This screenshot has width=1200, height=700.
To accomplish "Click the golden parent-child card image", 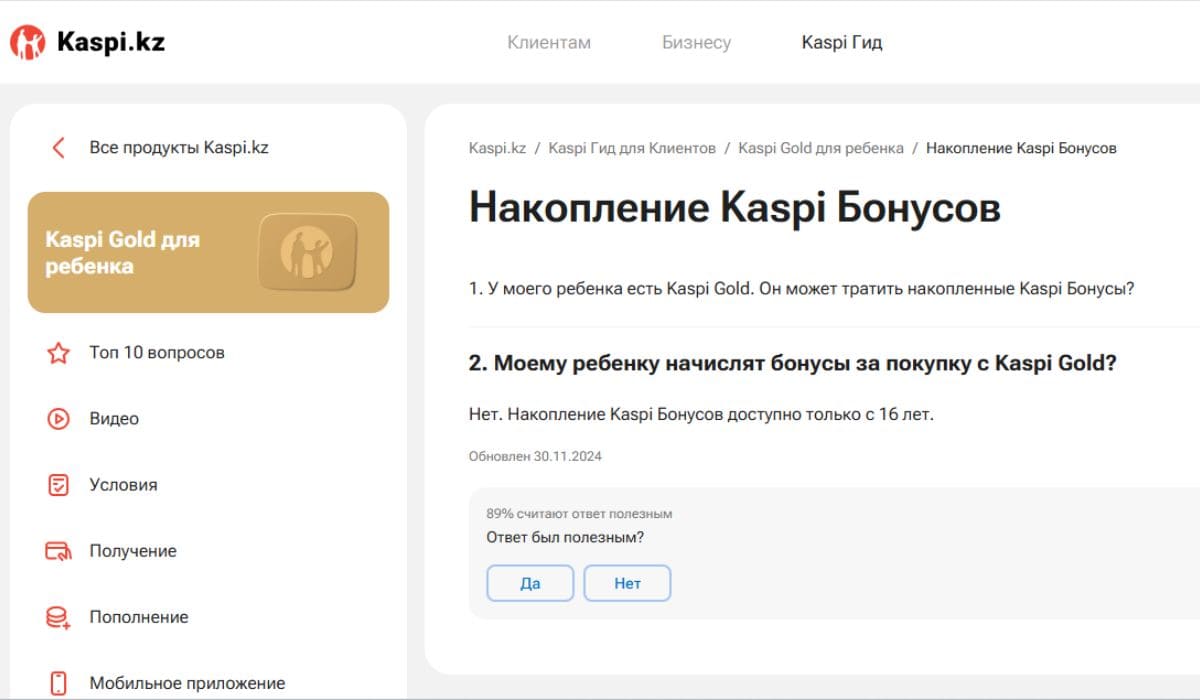I will pyautogui.click(x=307, y=252).
